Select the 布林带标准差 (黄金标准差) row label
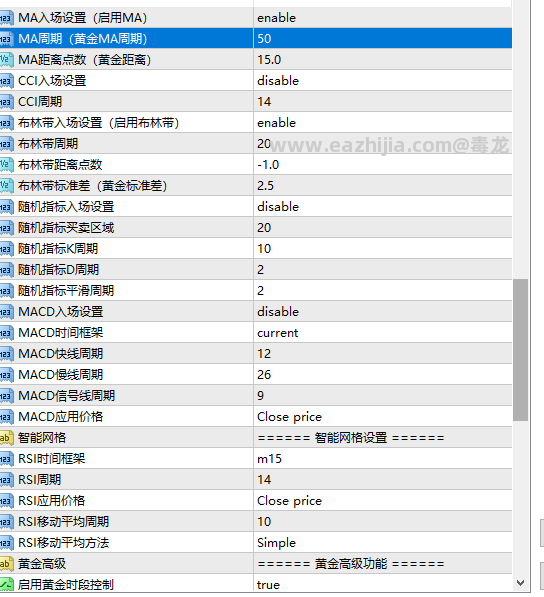Image resolution: width=544 pixels, height=597 pixels. point(93,186)
